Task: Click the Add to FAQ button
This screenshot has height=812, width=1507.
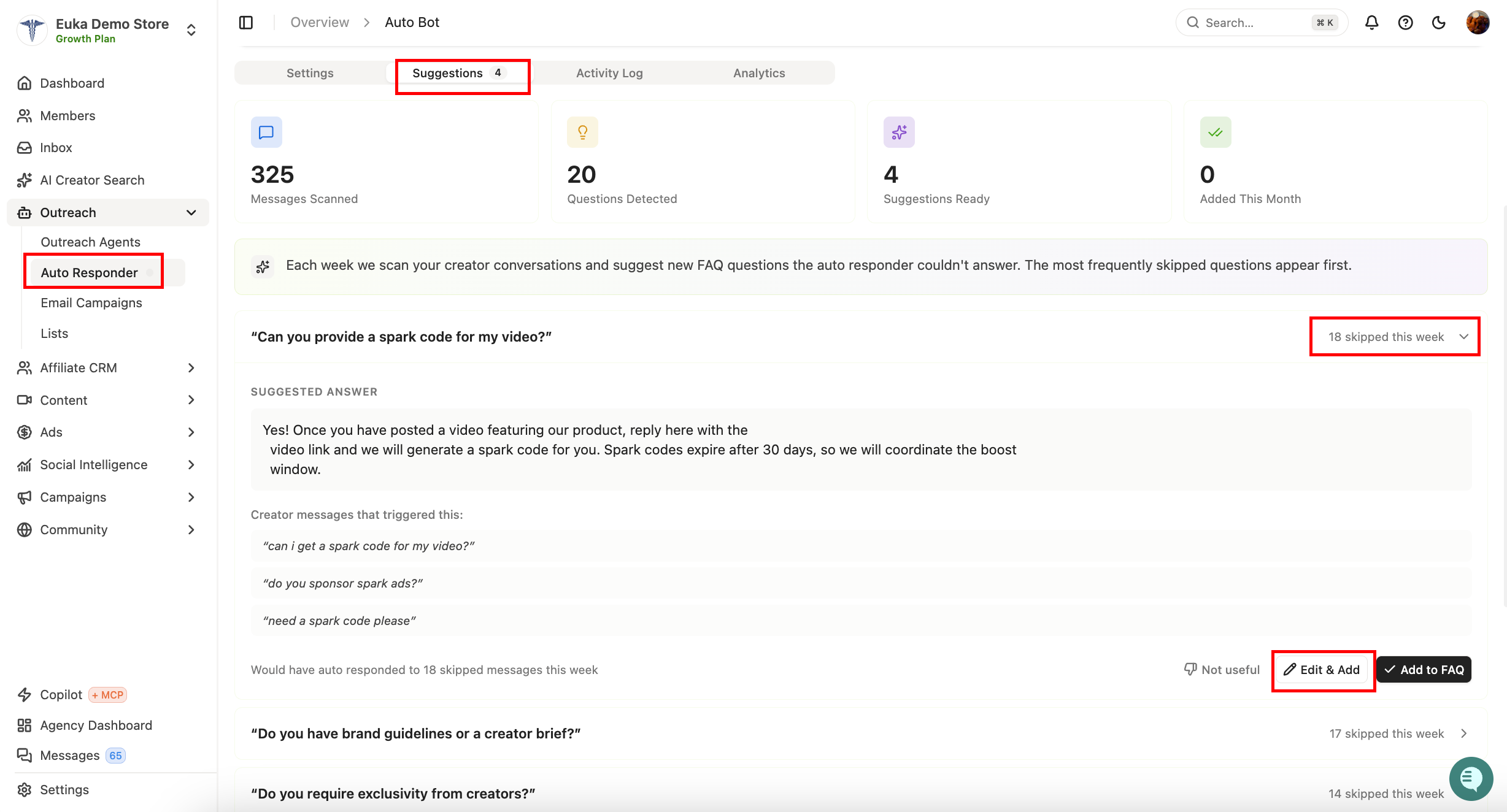Action: 1424,669
